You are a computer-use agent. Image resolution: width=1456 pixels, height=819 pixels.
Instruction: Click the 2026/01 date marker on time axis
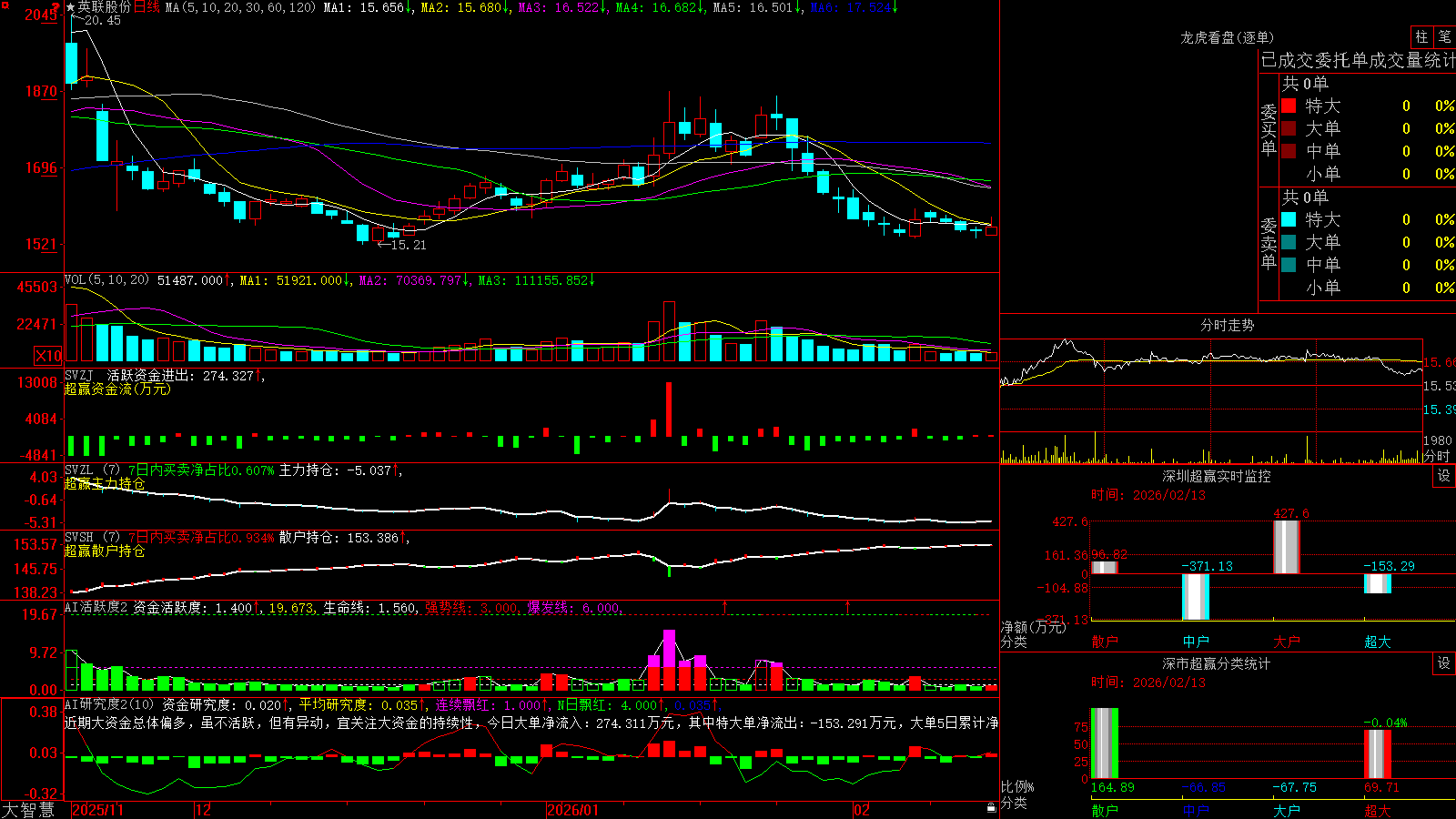573,810
